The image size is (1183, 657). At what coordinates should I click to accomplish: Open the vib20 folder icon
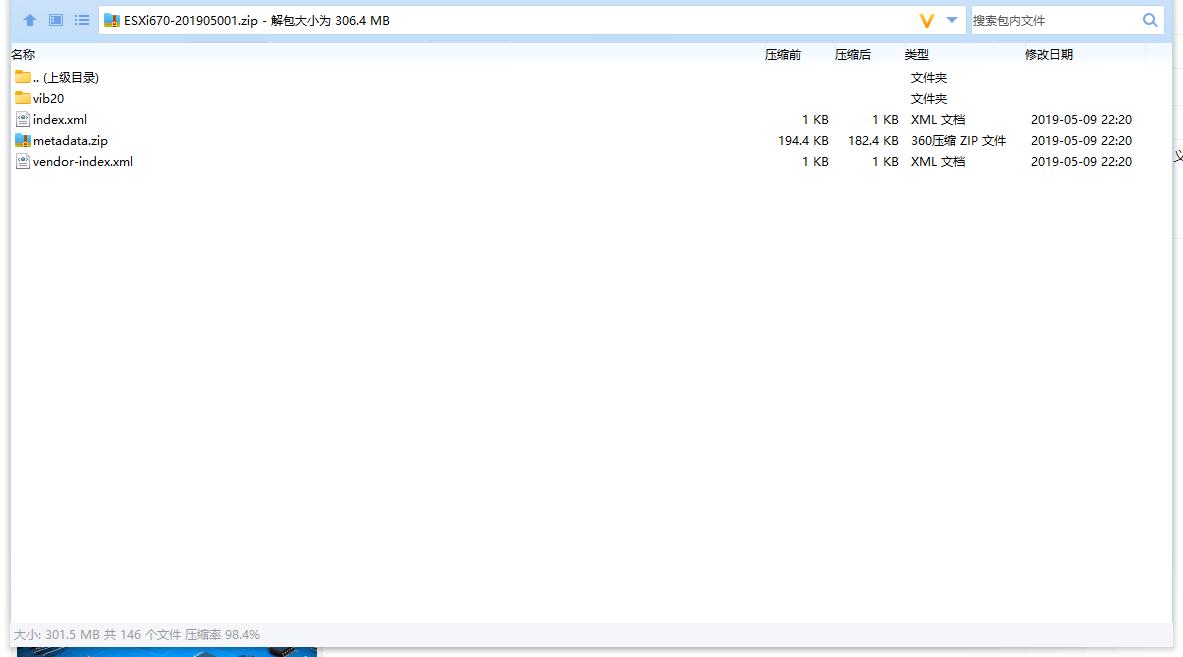point(21,98)
